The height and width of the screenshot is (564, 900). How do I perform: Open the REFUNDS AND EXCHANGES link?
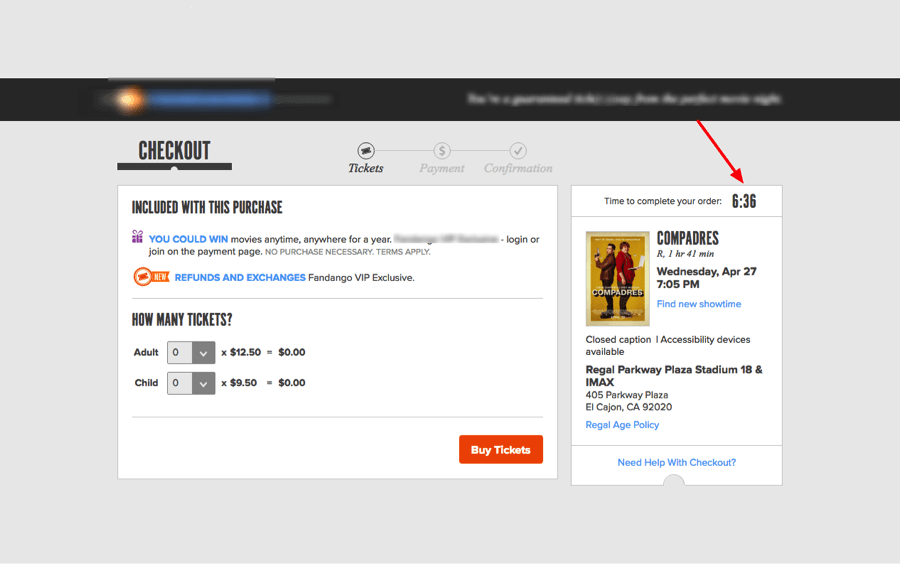point(240,278)
